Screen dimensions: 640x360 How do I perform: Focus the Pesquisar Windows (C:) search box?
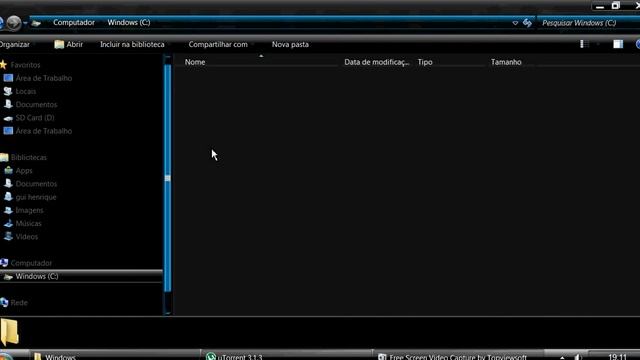pyautogui.click(x=588, y=23)
